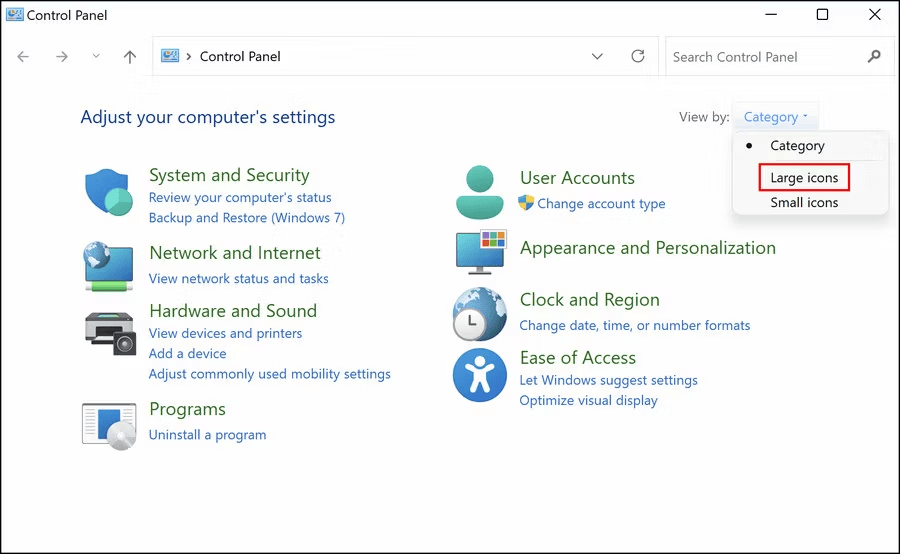The width and height of the screenshot is (900, 554).
Task: Select Category in the View by menu
Action: point(797,146)
